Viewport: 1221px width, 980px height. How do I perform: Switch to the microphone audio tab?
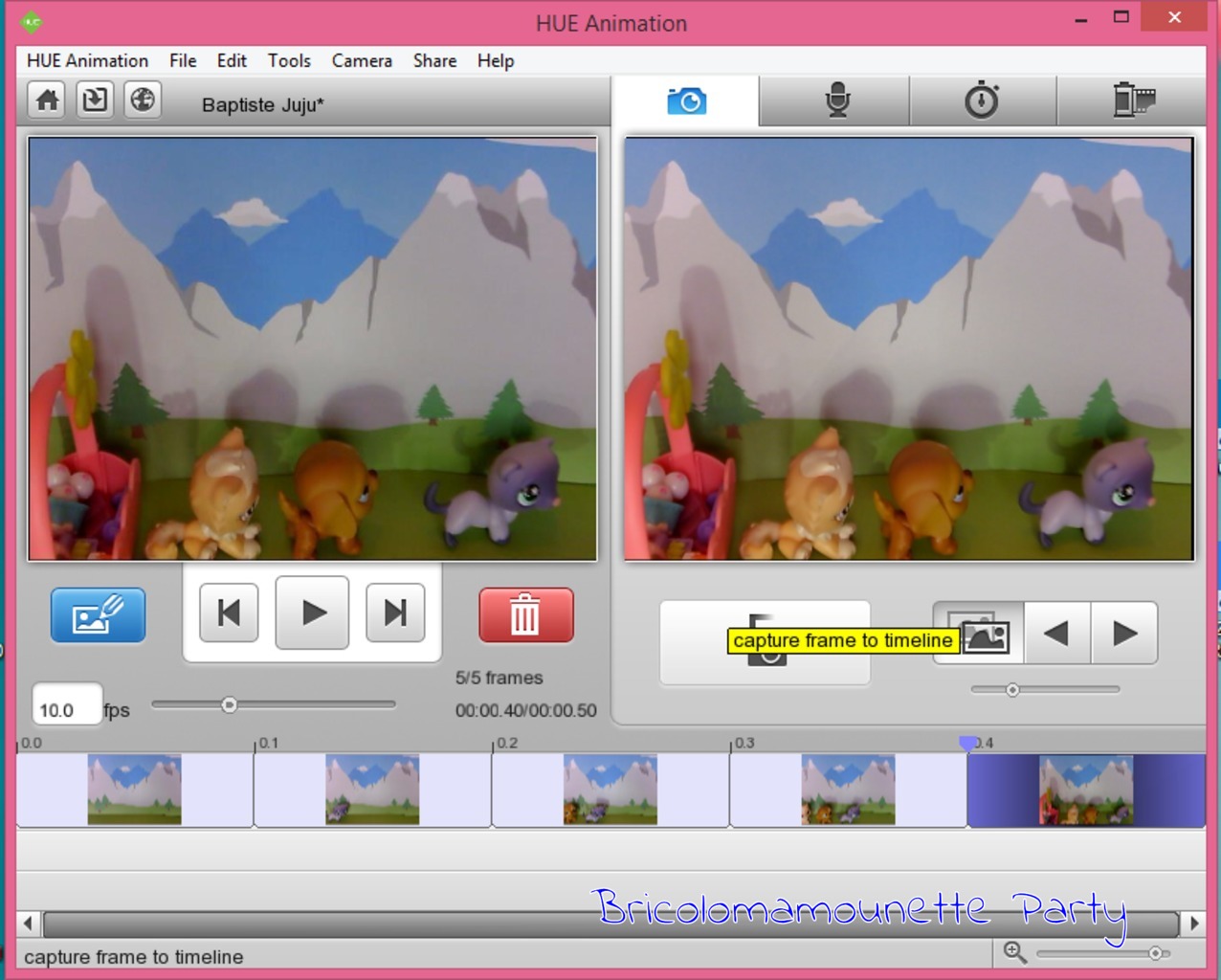coord(836,100)
